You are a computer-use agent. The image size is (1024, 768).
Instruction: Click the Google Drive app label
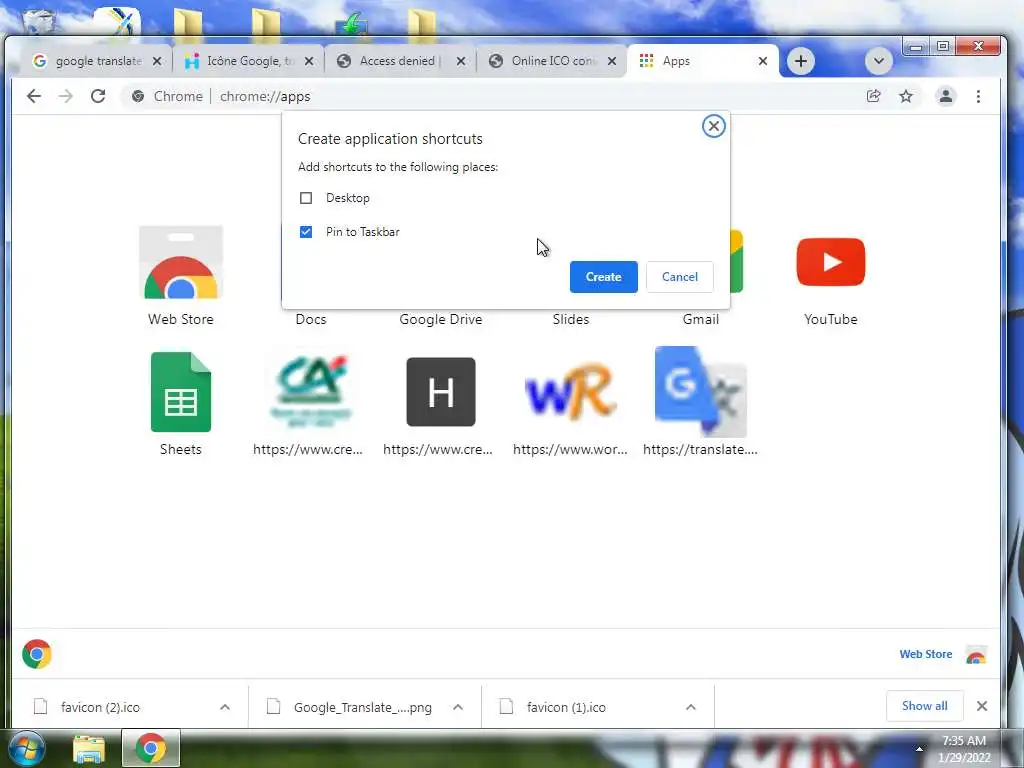tap(441, 319)
